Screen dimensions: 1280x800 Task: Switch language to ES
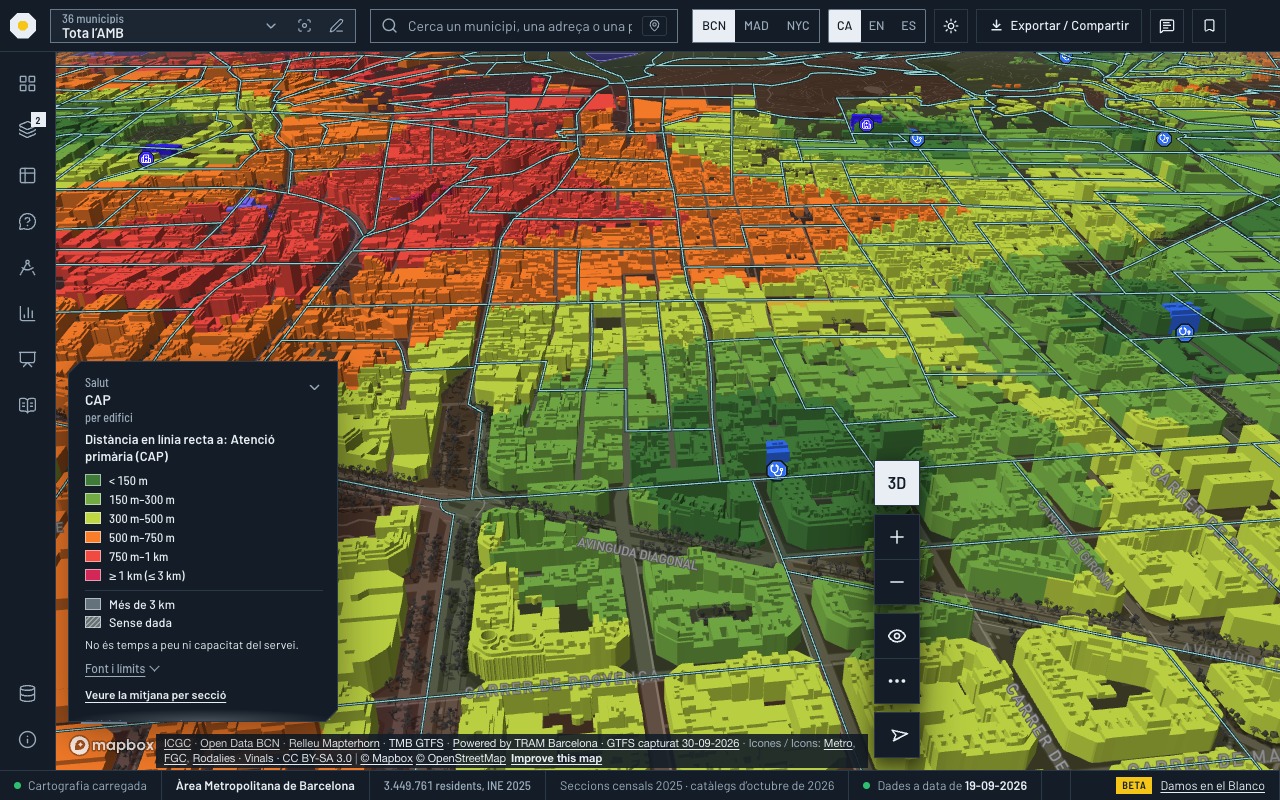point(908,26)
